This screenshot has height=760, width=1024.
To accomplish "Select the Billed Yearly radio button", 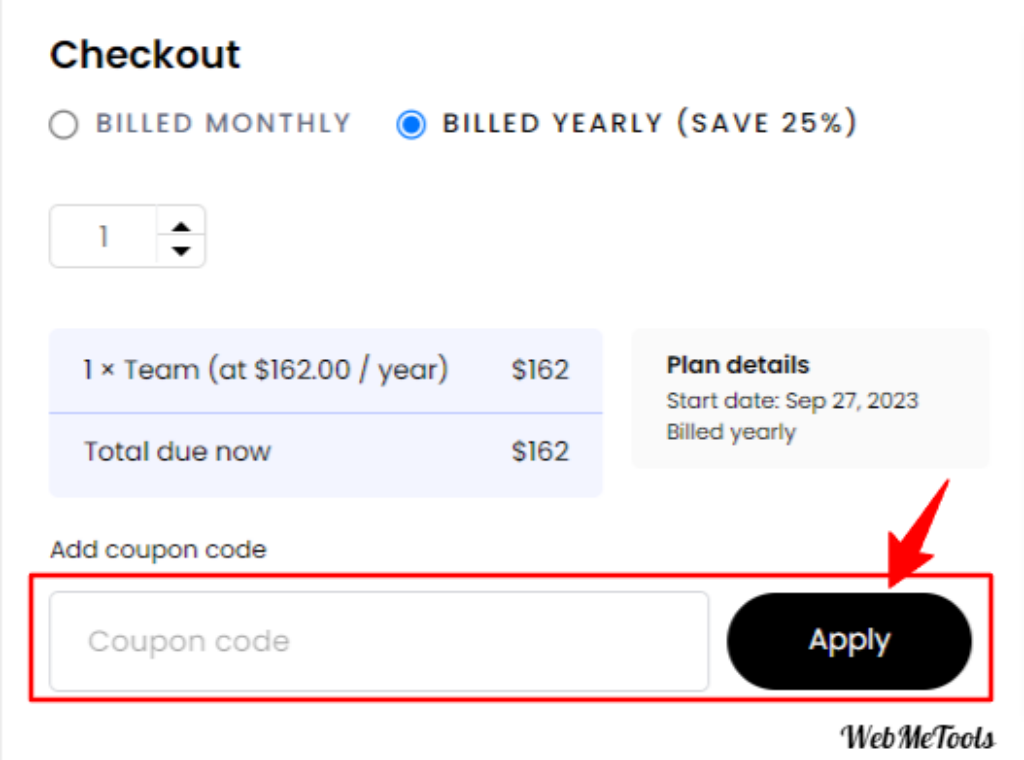I will 411,124.
